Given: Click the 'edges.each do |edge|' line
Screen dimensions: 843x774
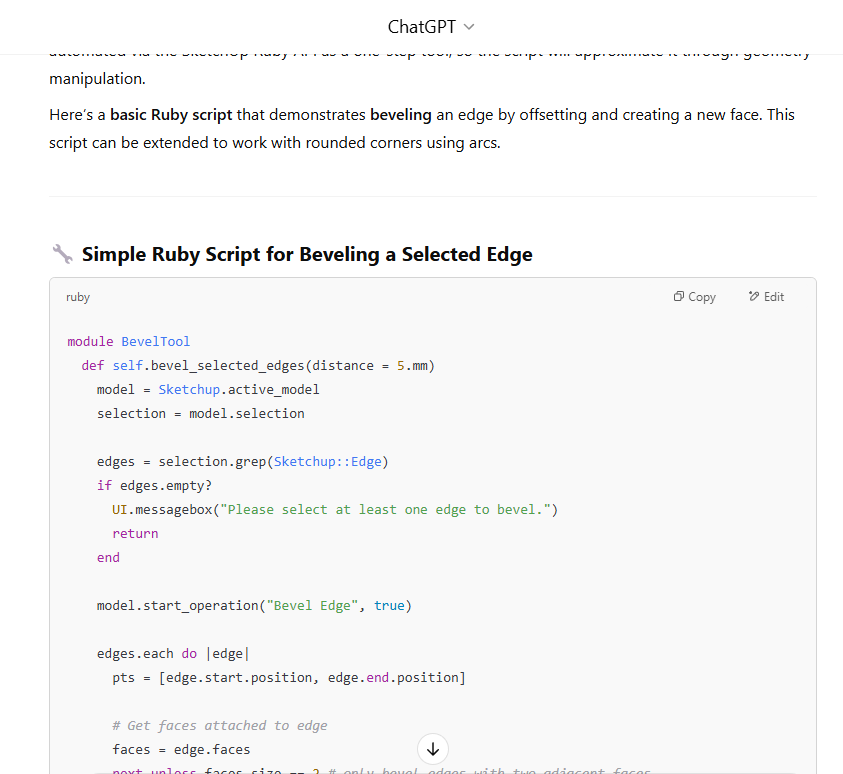Looking at the screenshot, I should point(173,653).
